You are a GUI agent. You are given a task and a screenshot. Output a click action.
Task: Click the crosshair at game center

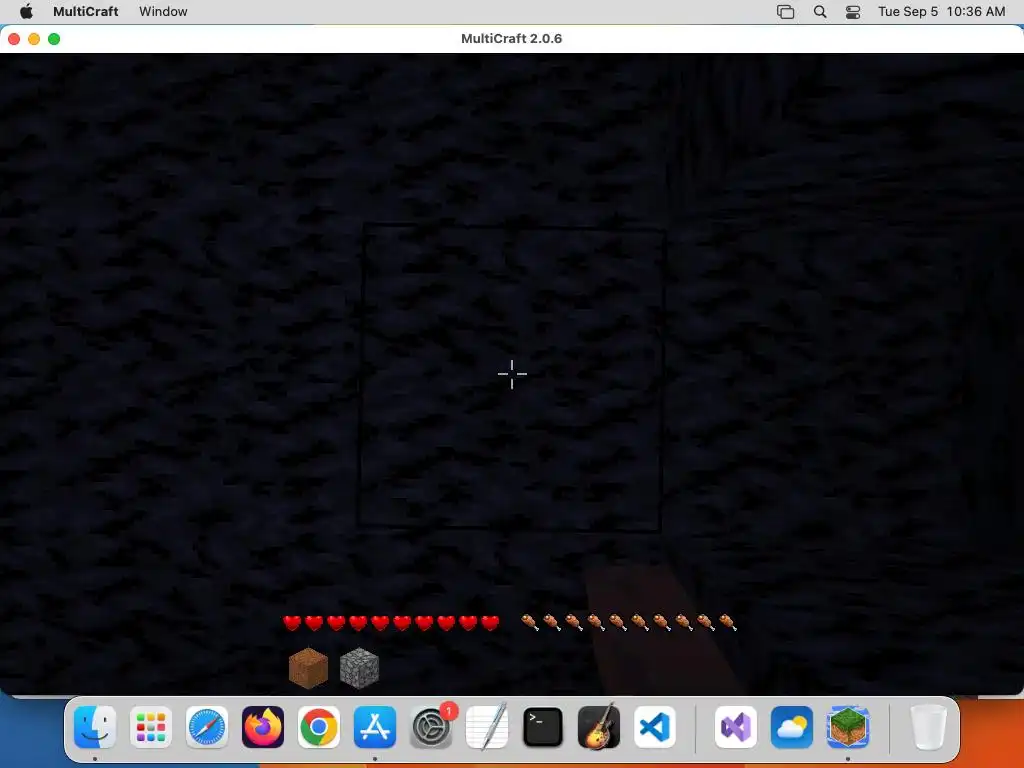[512, 374]
